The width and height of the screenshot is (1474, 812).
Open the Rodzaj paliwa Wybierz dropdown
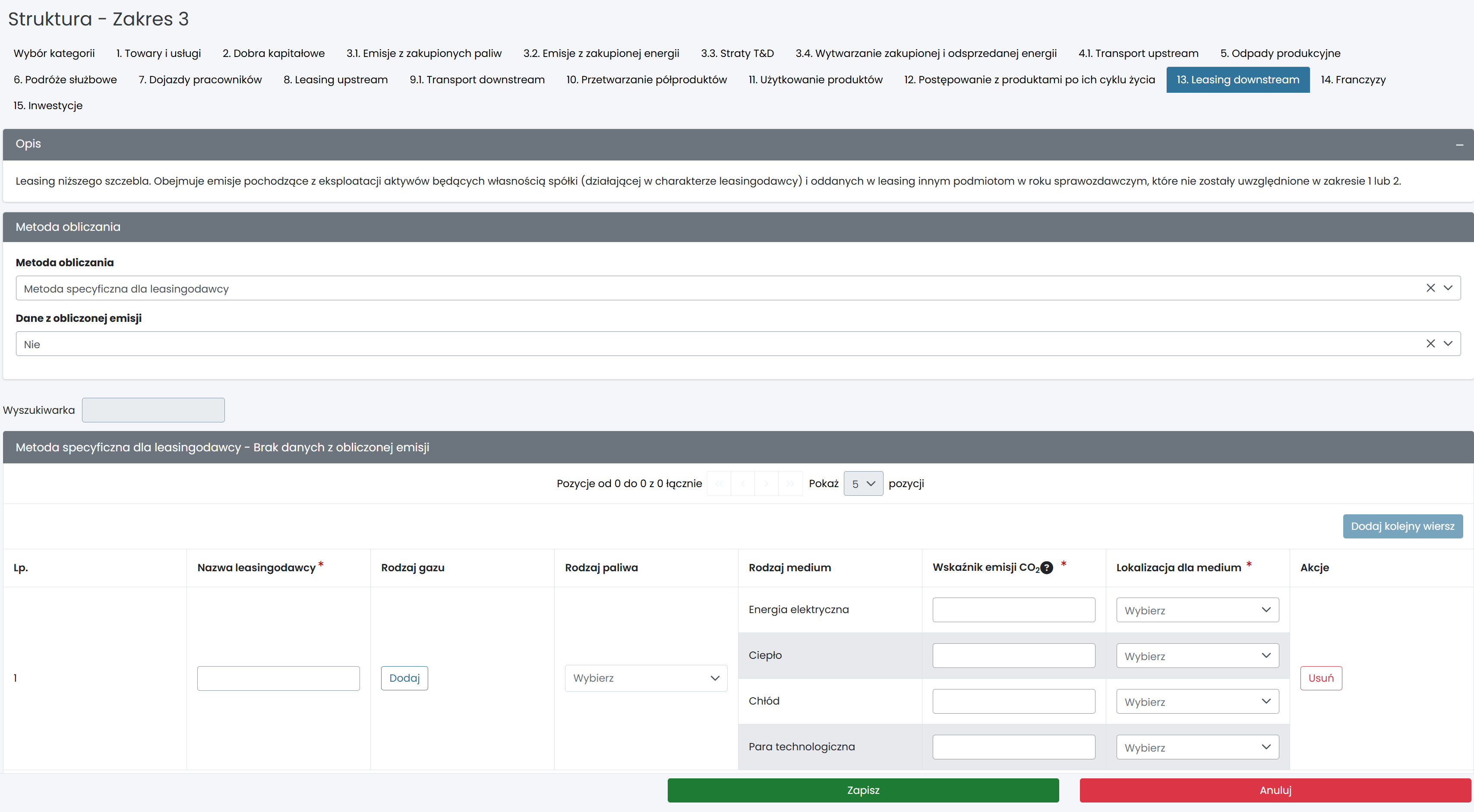645,678
